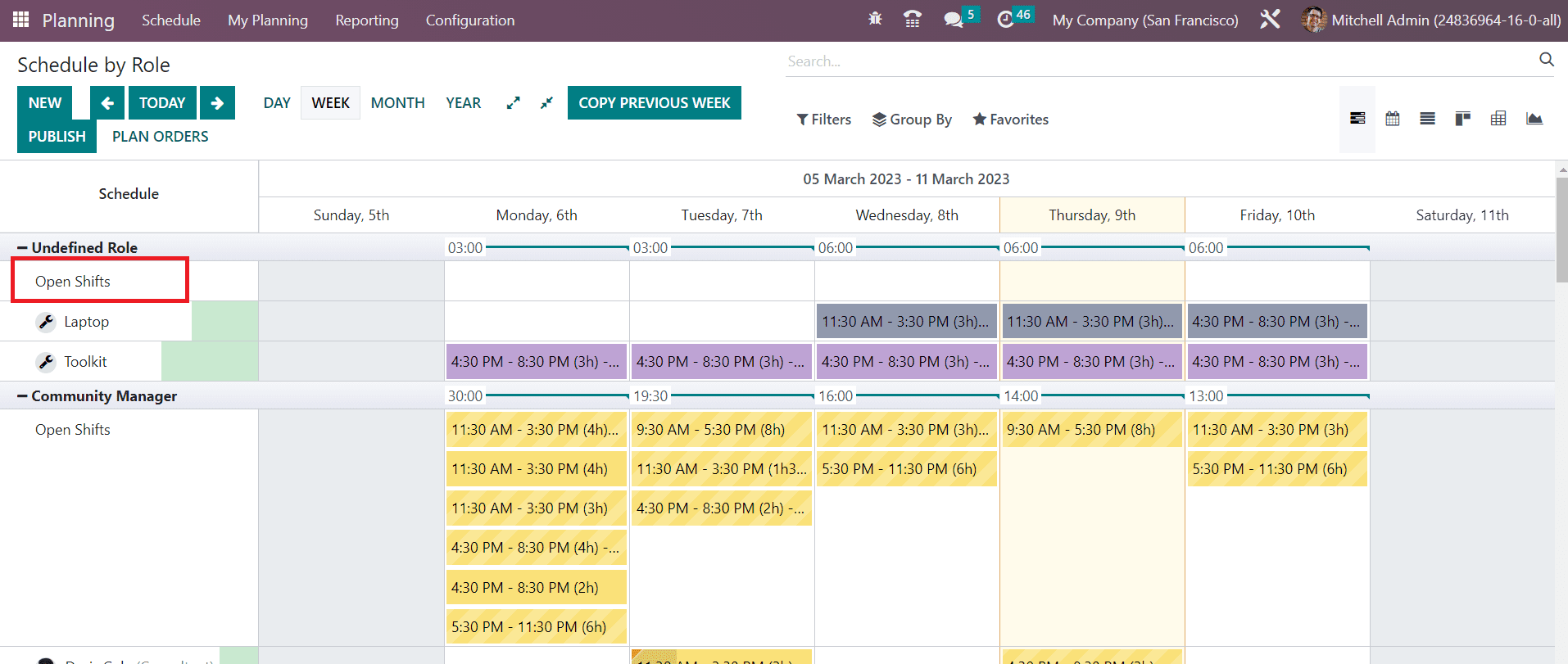Open Toolkit shift on Monday 6th
This screenshot has width=1568, height=664.
[537, 362]
